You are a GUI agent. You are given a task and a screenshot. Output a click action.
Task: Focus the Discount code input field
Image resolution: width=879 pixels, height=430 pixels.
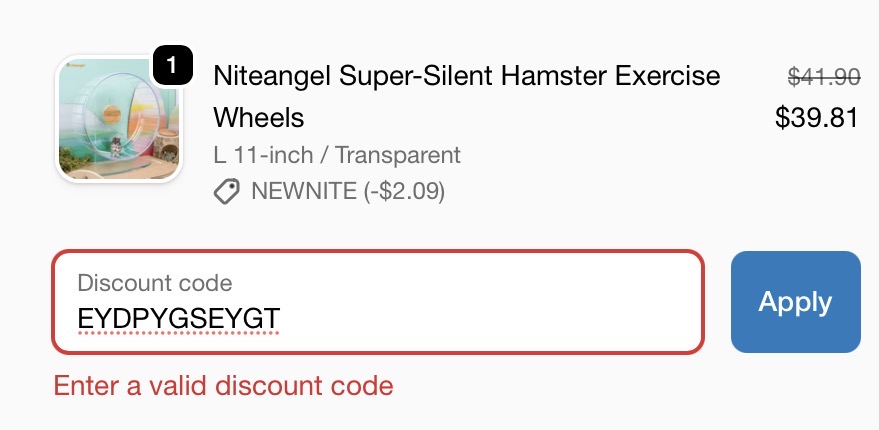pyautogui.click(x=378, y=302)
